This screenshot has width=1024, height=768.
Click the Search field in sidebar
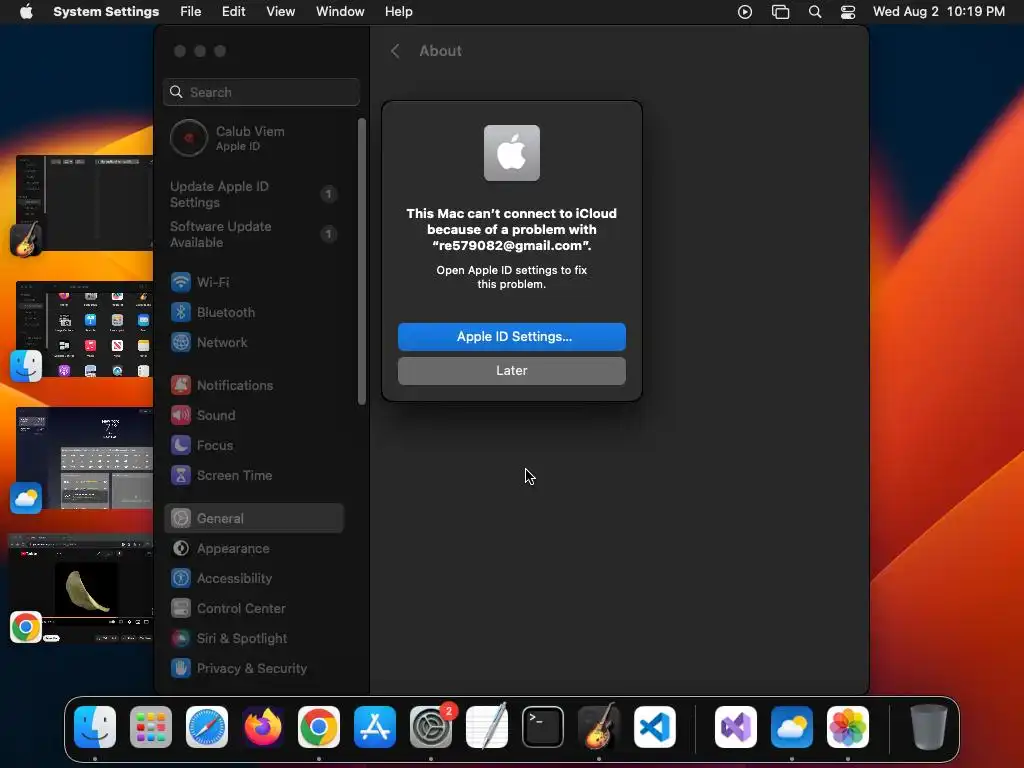[261, 92]
